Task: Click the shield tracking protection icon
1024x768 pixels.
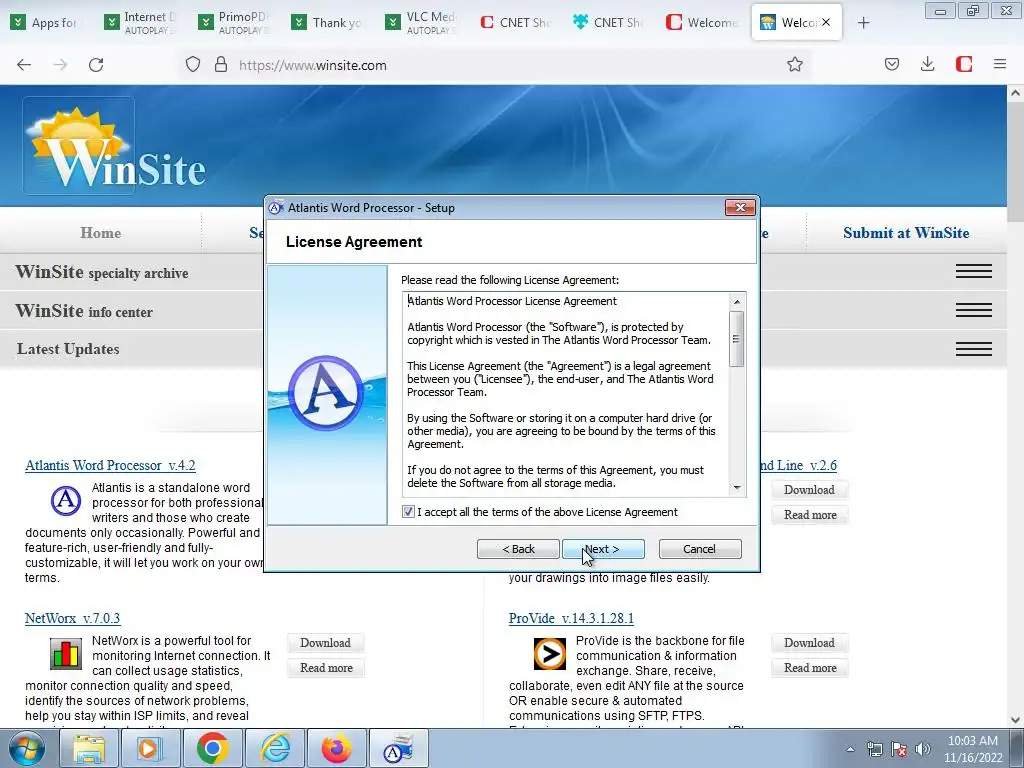Action: click(x=193, y=65)
